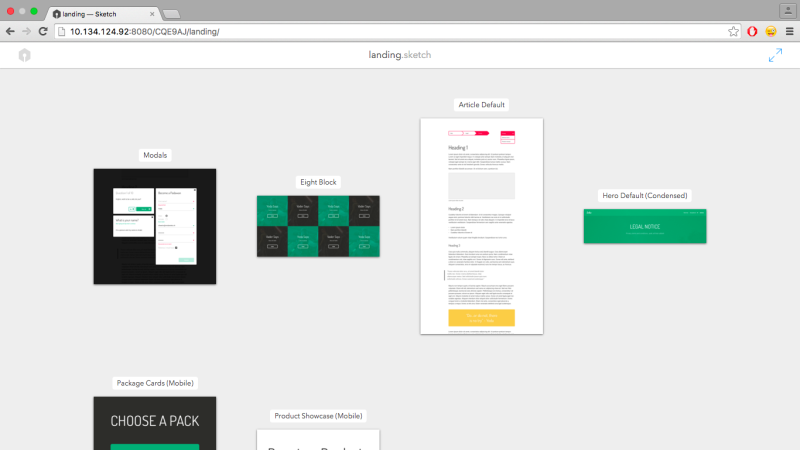Click the emoji face extension icon
Viewport: 800px width, 450px height.
pyautogui.click(x=771, y=32)
